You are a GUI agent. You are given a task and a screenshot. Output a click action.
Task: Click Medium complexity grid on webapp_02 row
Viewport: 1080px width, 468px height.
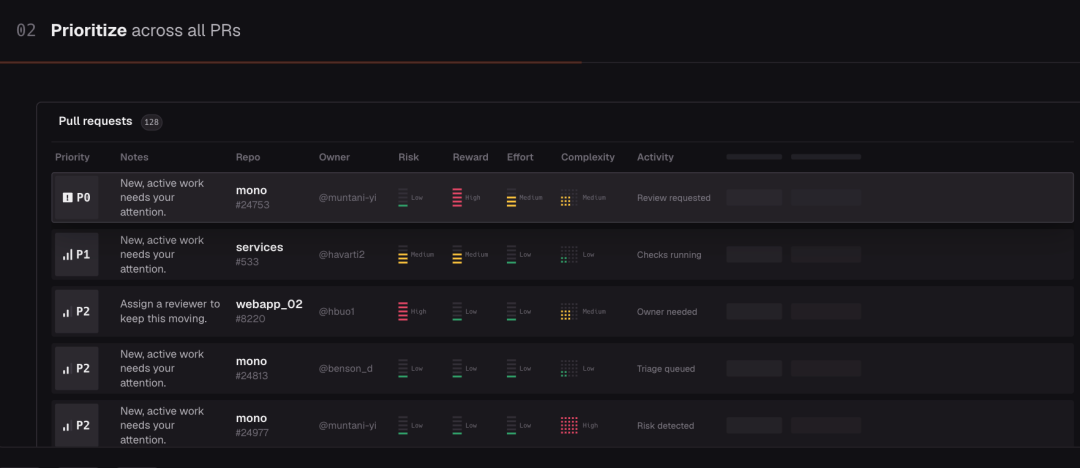click(569, 312)
